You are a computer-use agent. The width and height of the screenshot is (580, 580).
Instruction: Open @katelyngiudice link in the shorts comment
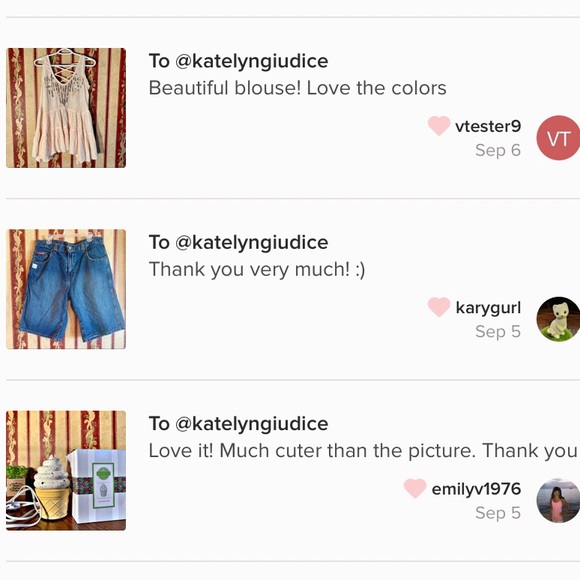[252, 243]
